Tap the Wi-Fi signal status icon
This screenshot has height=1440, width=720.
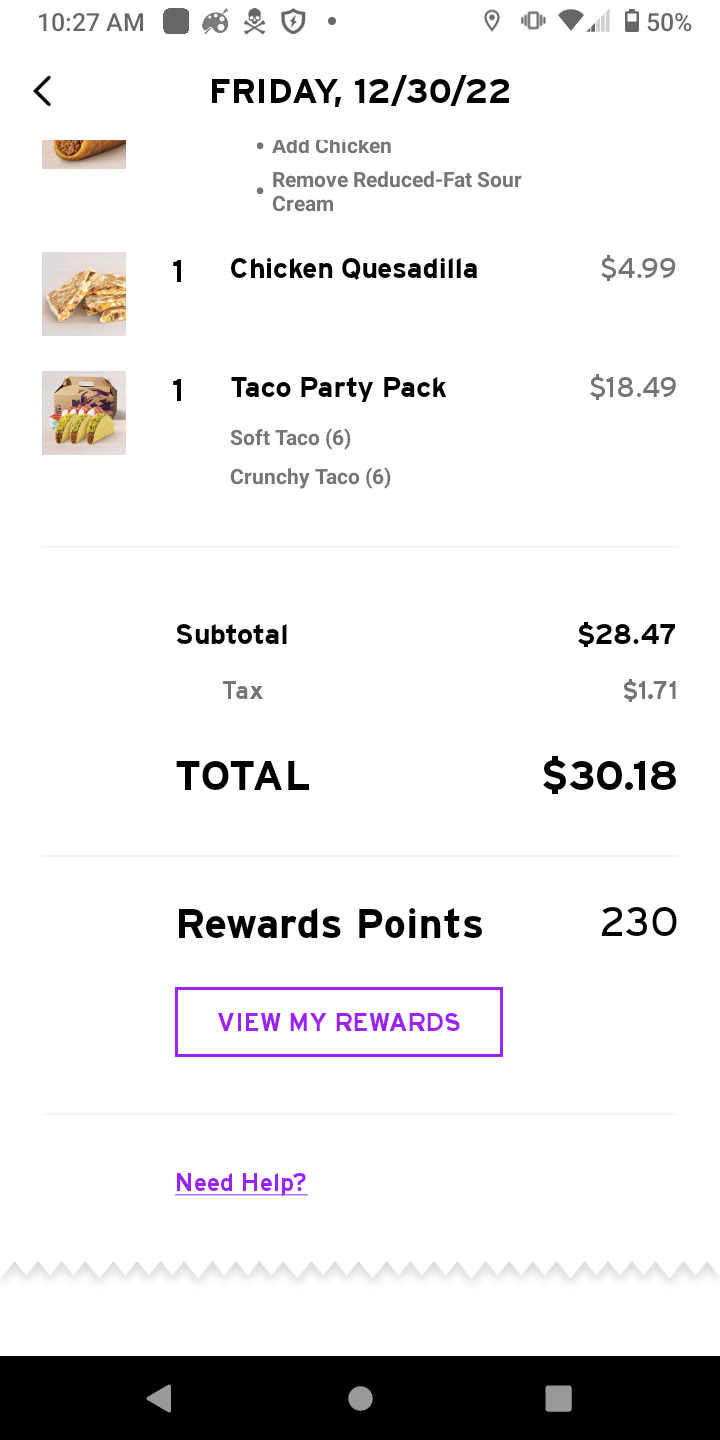[x=571, y=22]
